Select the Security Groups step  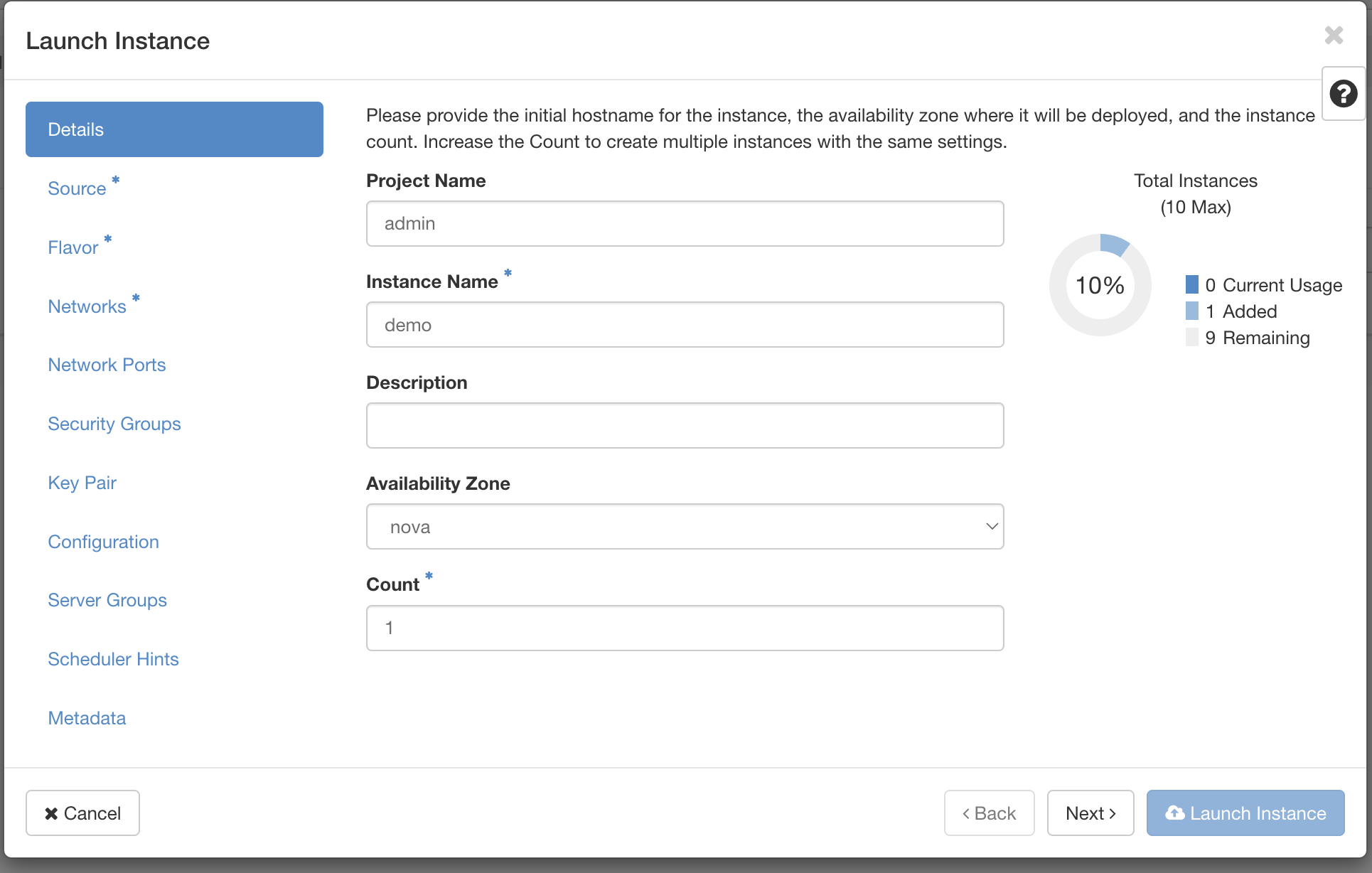coord(114,423)
